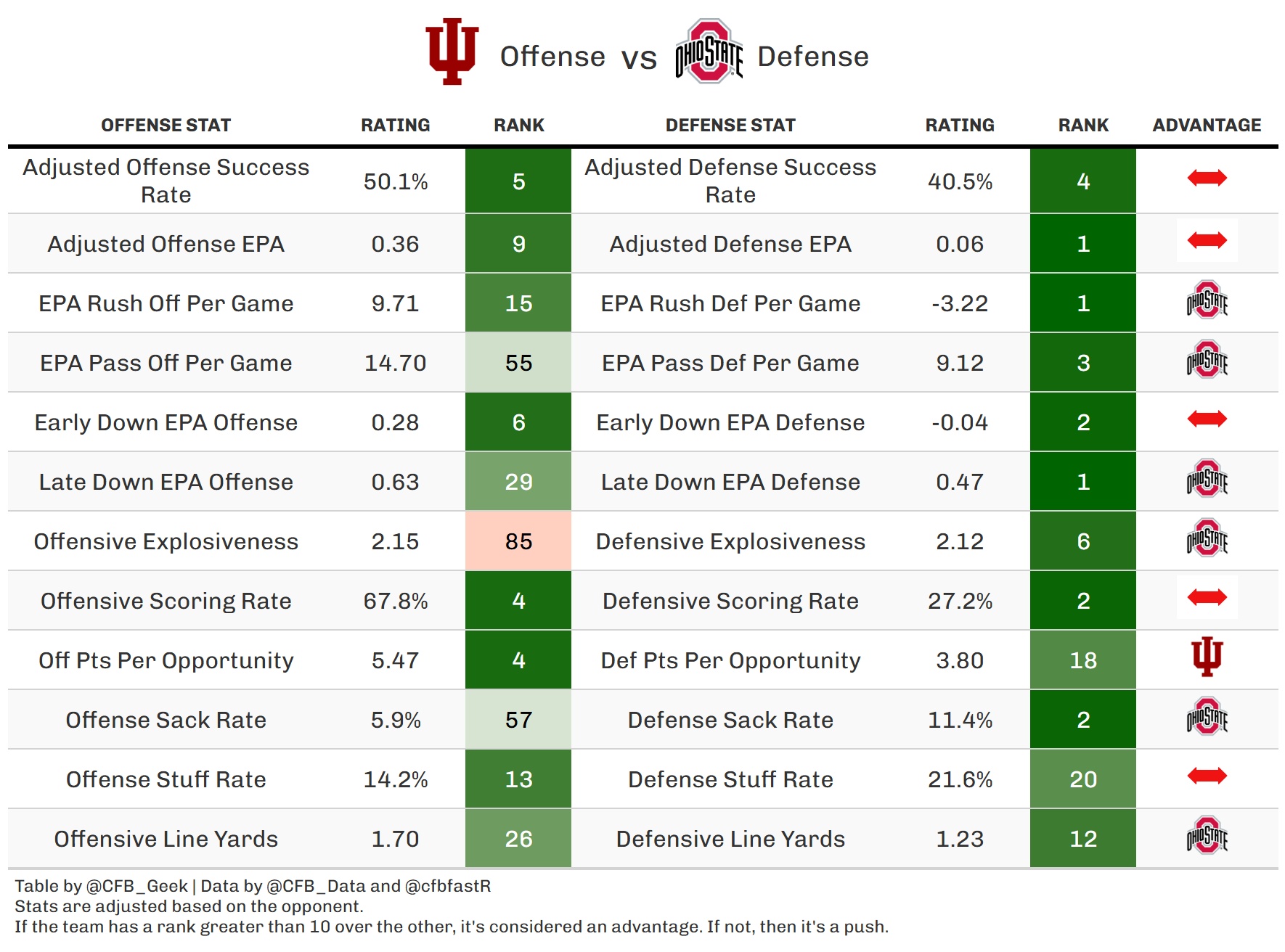Viewport: 1285px width, 952px height.
Task: Click Ohio State logo in the Explosiveness row
Action: (1207, 538)
